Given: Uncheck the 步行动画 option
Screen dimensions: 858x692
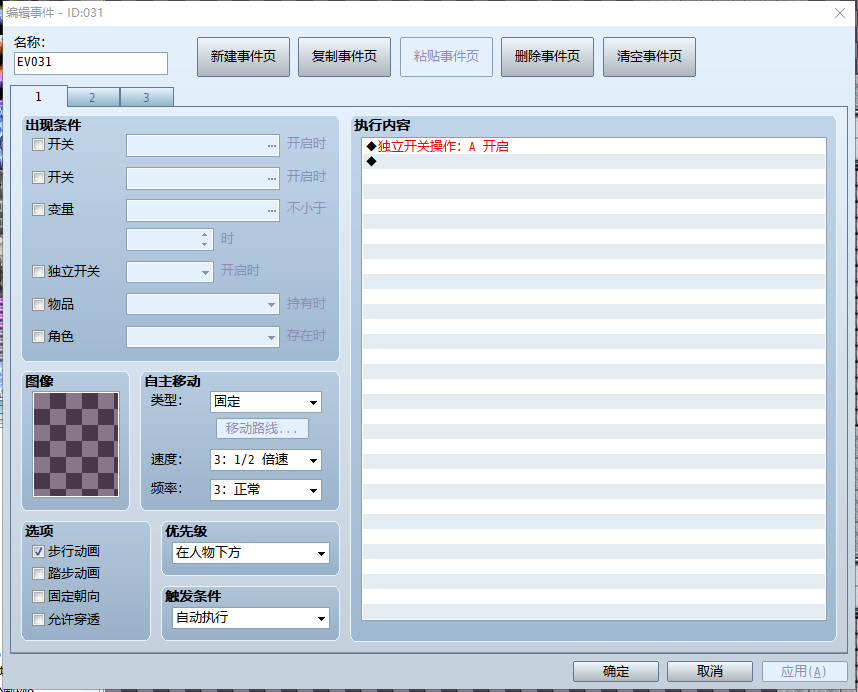Looking at the screenshot, I should pos(38,551).
